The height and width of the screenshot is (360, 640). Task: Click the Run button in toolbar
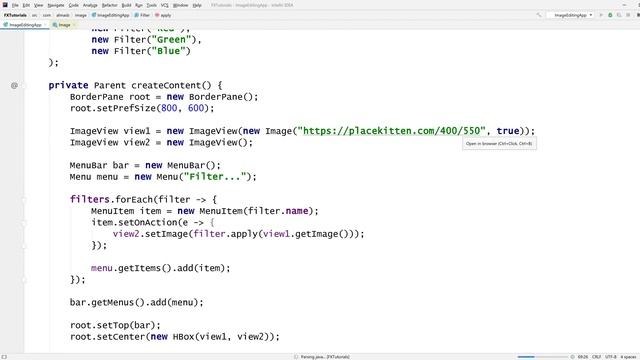tap(601, 15)
